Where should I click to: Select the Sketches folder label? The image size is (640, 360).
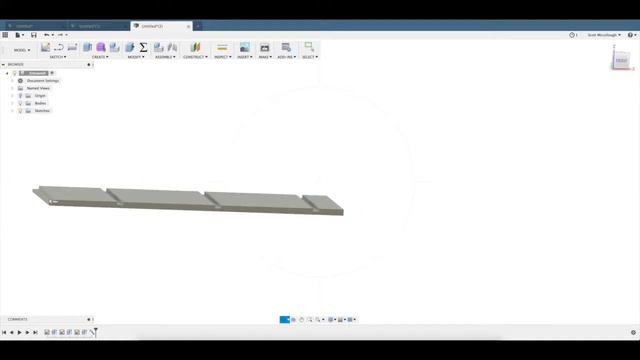coord(42,111)
